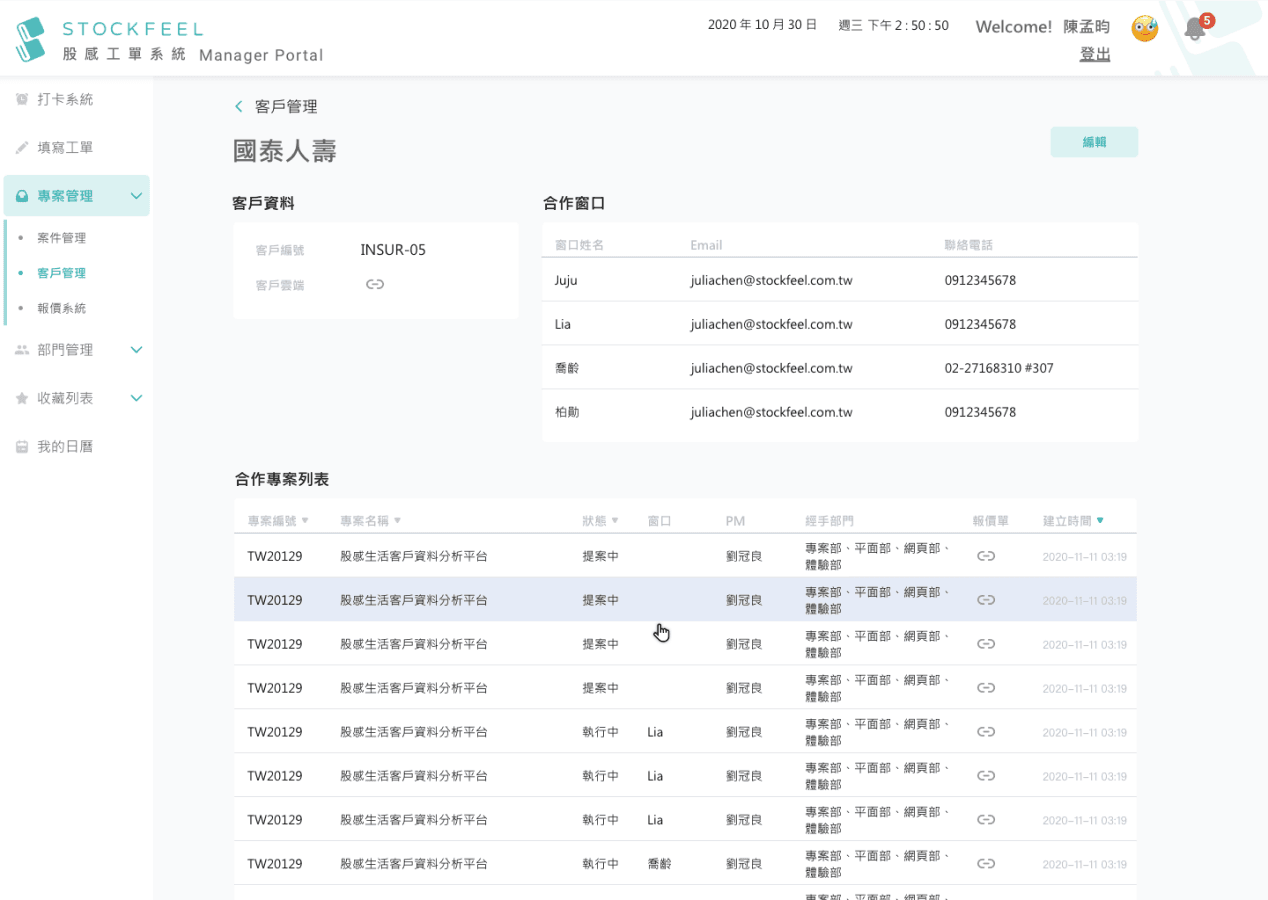This screenshot has width=1268, height=900.
Task: Click the 我的日曆 calendar icon in sidebar
Action: 22,447
